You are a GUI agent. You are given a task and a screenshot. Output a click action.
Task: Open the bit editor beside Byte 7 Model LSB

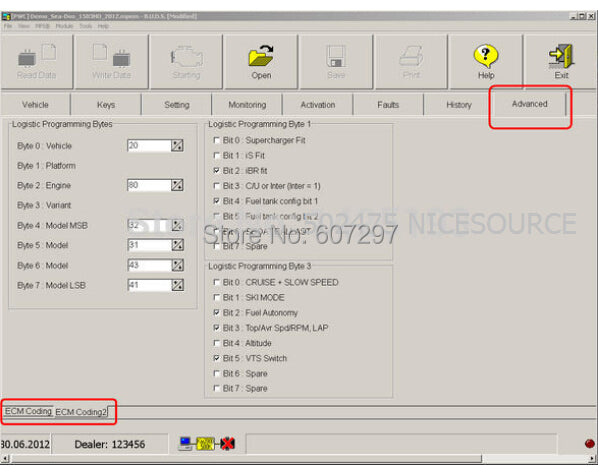177,285
